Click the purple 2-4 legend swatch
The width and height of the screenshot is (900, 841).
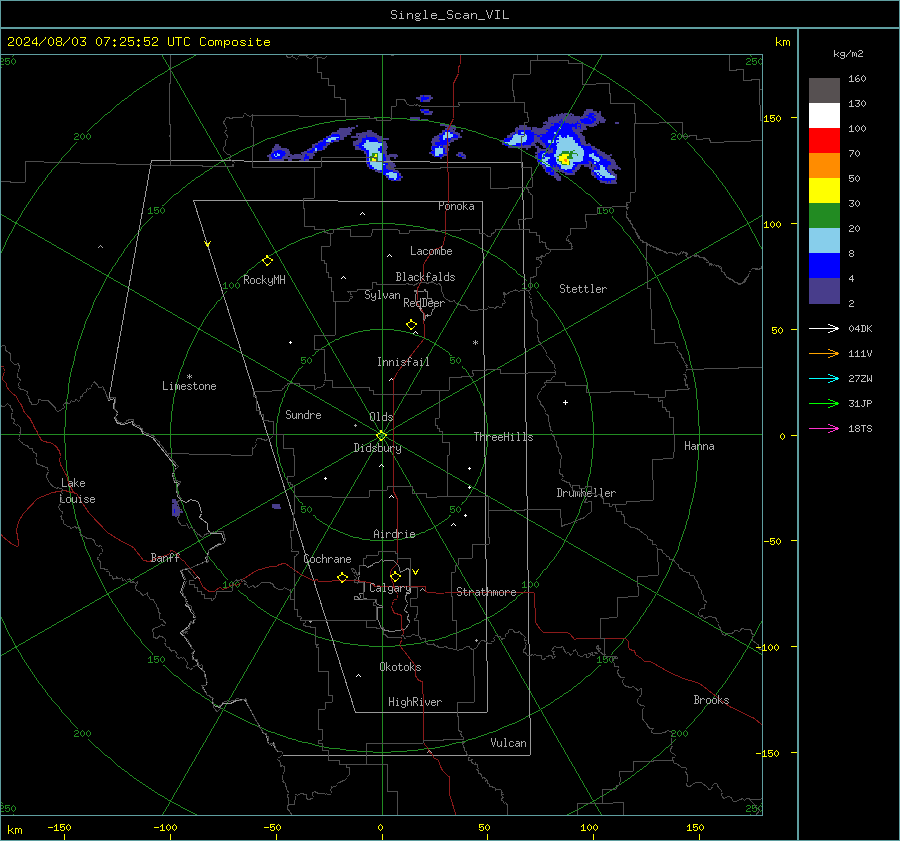(x=824, y=290)
